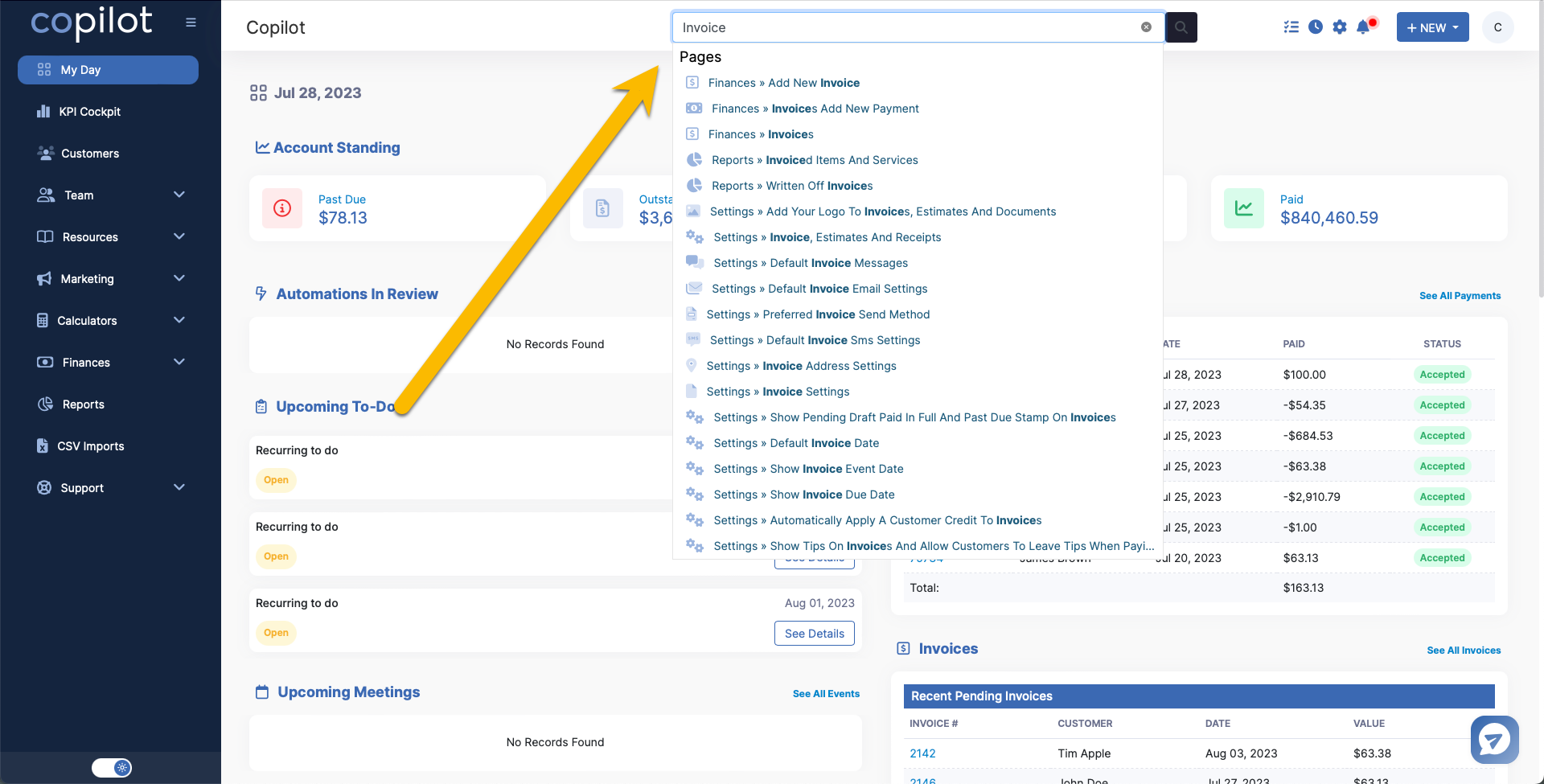Screen dimensions: 1544x784
Task: Open Reports » Invoiced Items And Services
Action: pyautogui.click(x=814, y=160)
